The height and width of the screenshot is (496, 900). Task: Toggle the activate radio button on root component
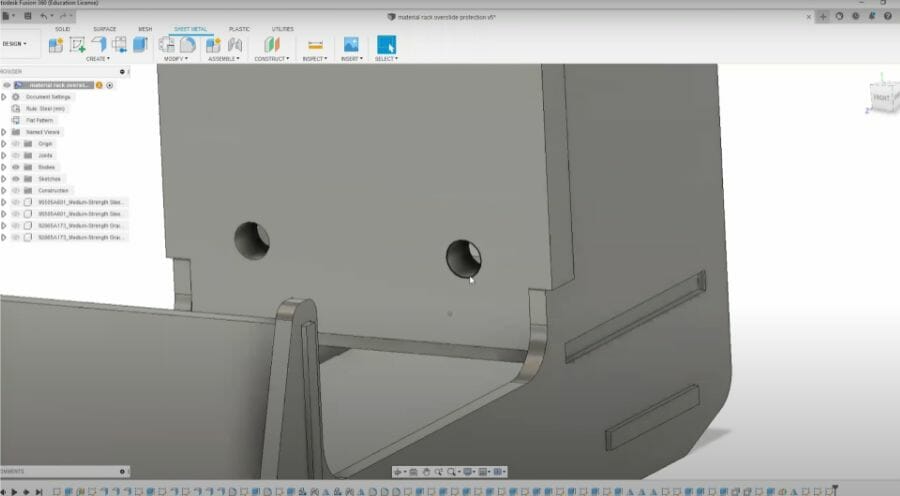[x=110, y=85]
